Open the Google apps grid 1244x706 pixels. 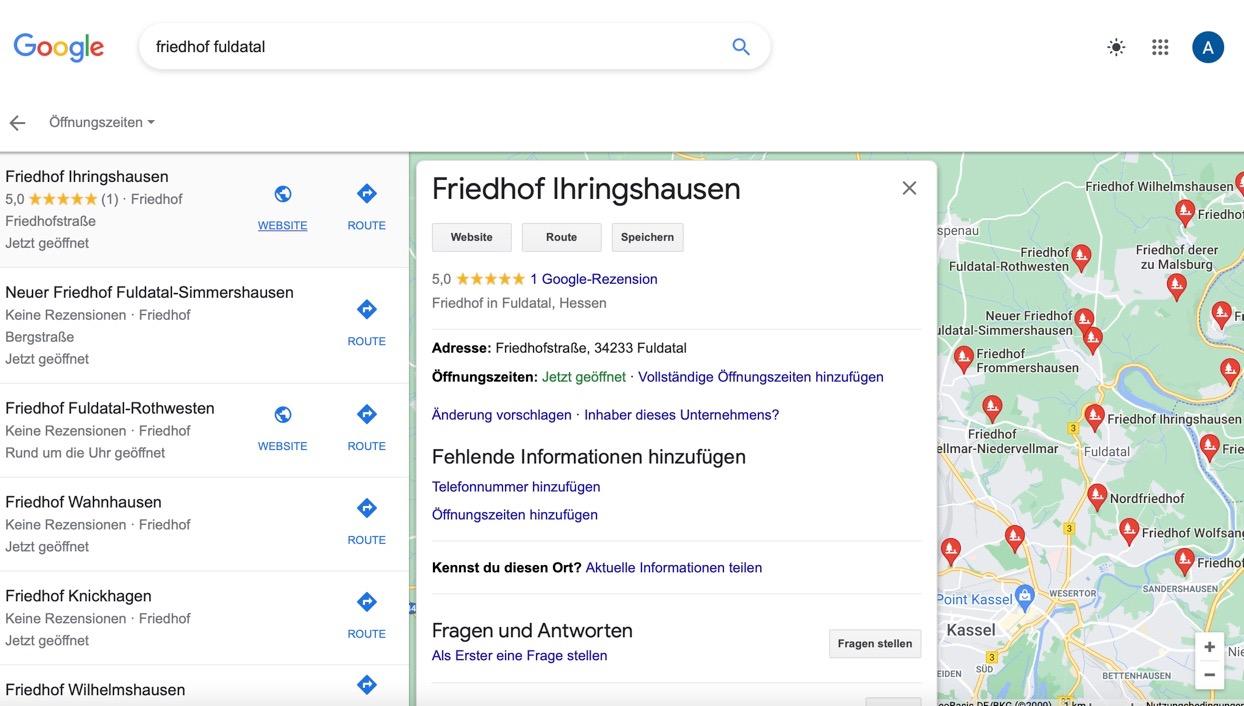coord(1160,47)
